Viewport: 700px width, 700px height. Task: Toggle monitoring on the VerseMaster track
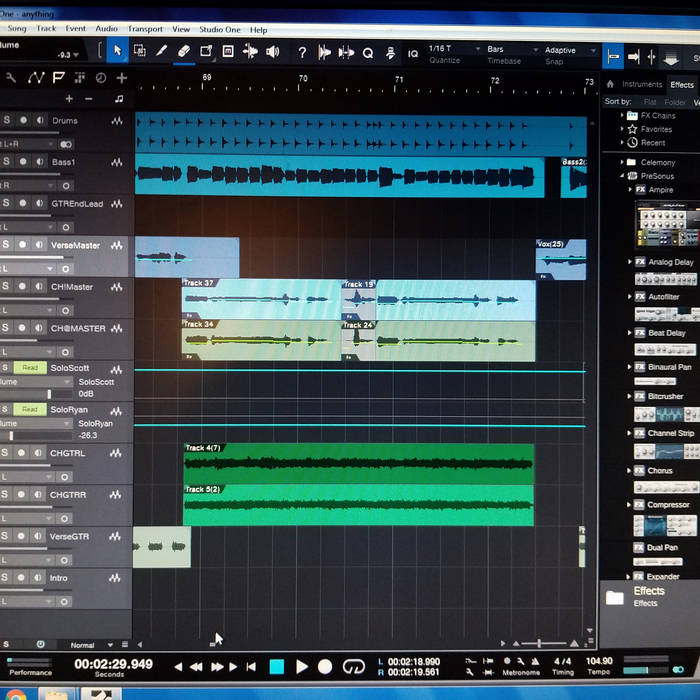(39, 245)
